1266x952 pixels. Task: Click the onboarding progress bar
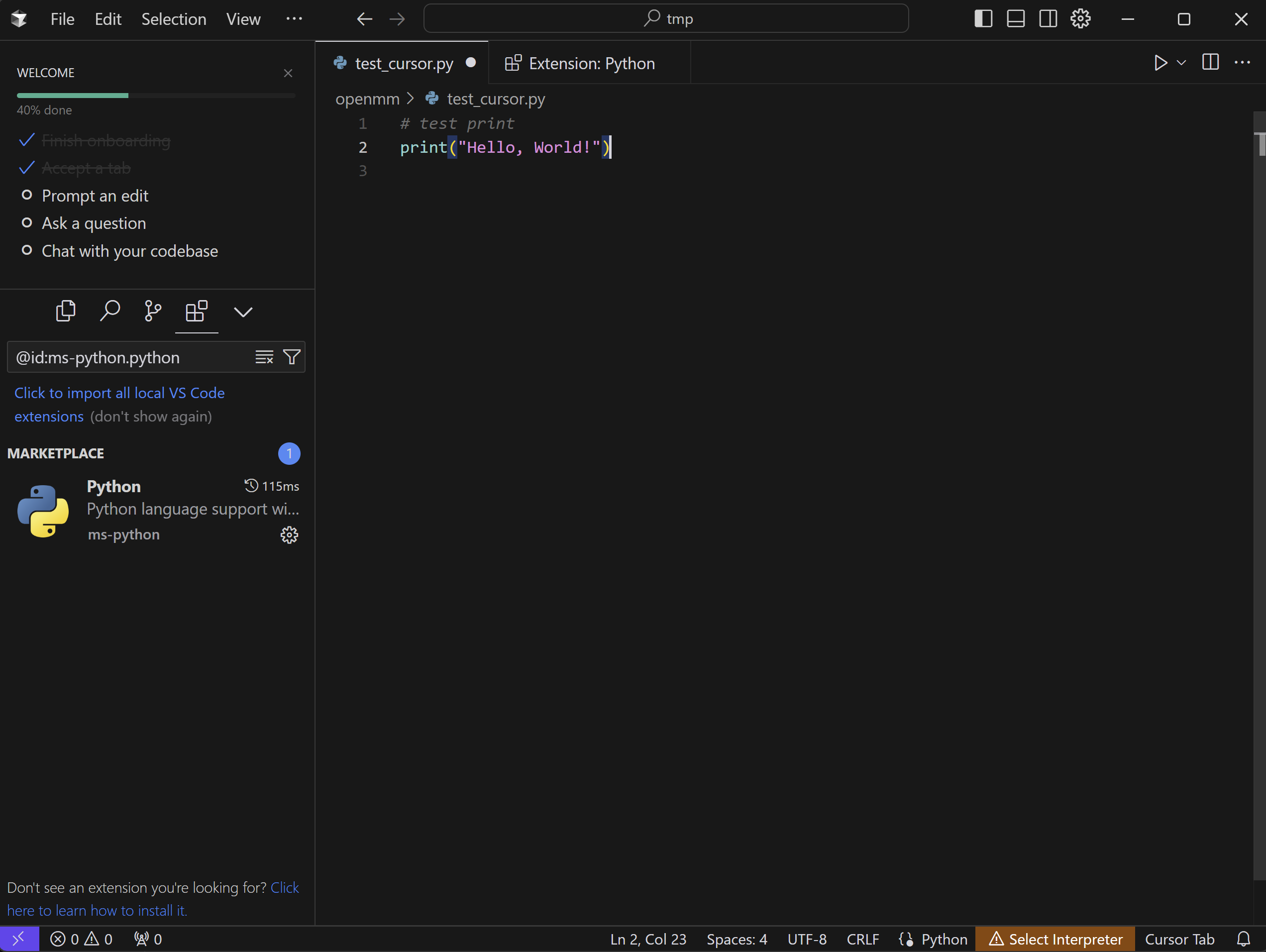tap(156, 96)
